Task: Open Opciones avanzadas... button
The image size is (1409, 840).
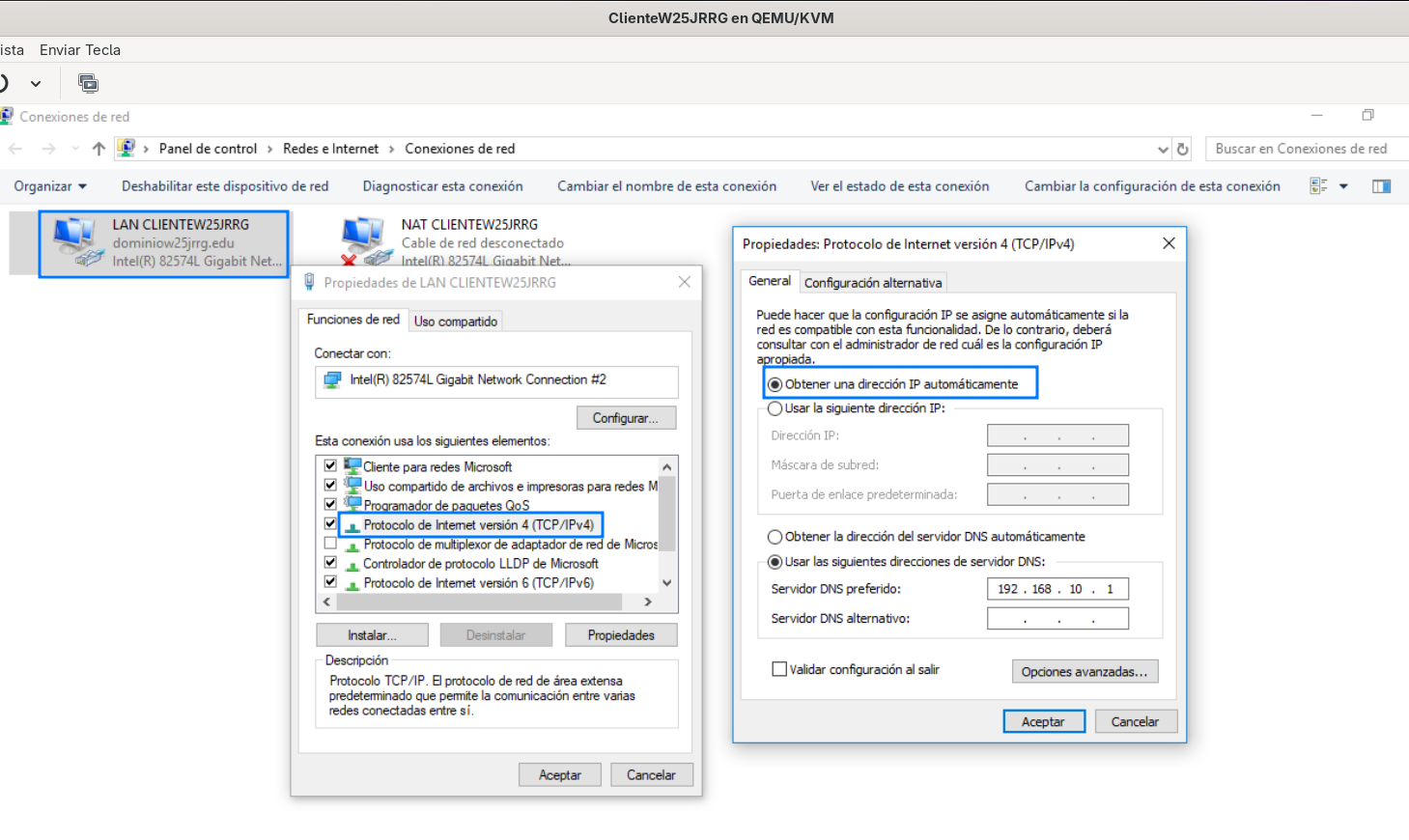Action: tap(1085, 672)
